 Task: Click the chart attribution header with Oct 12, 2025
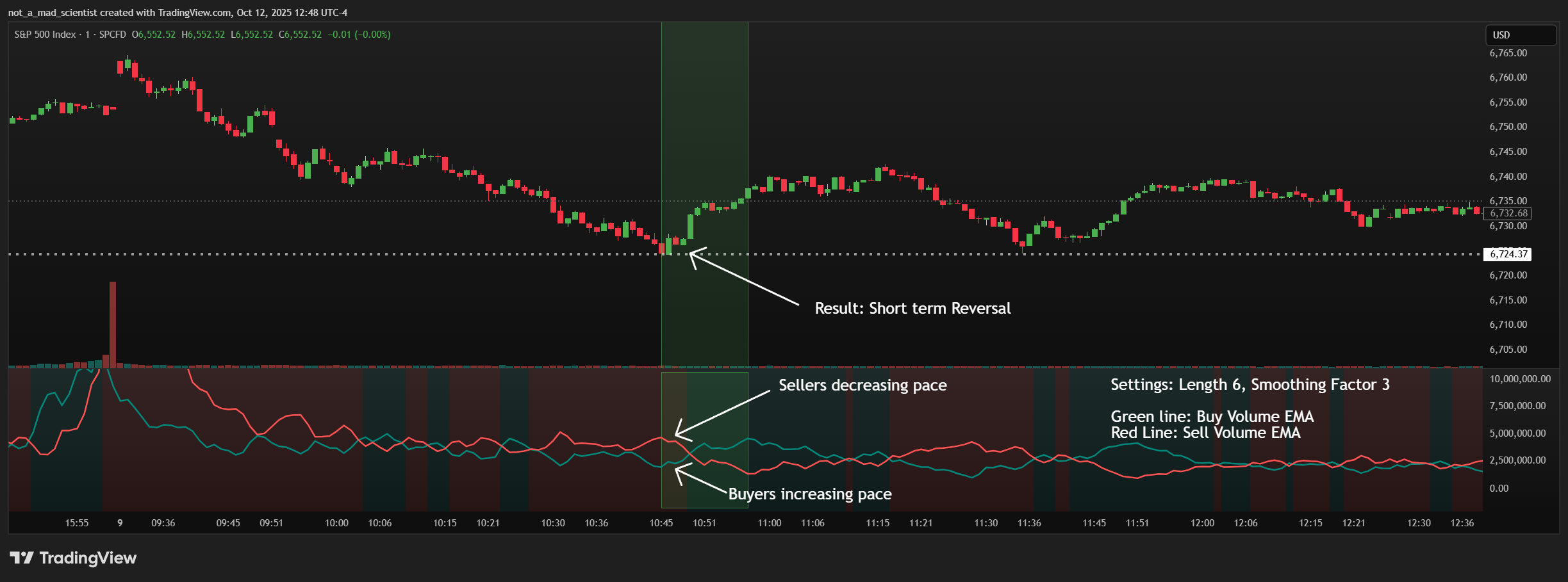coord(177,12)
